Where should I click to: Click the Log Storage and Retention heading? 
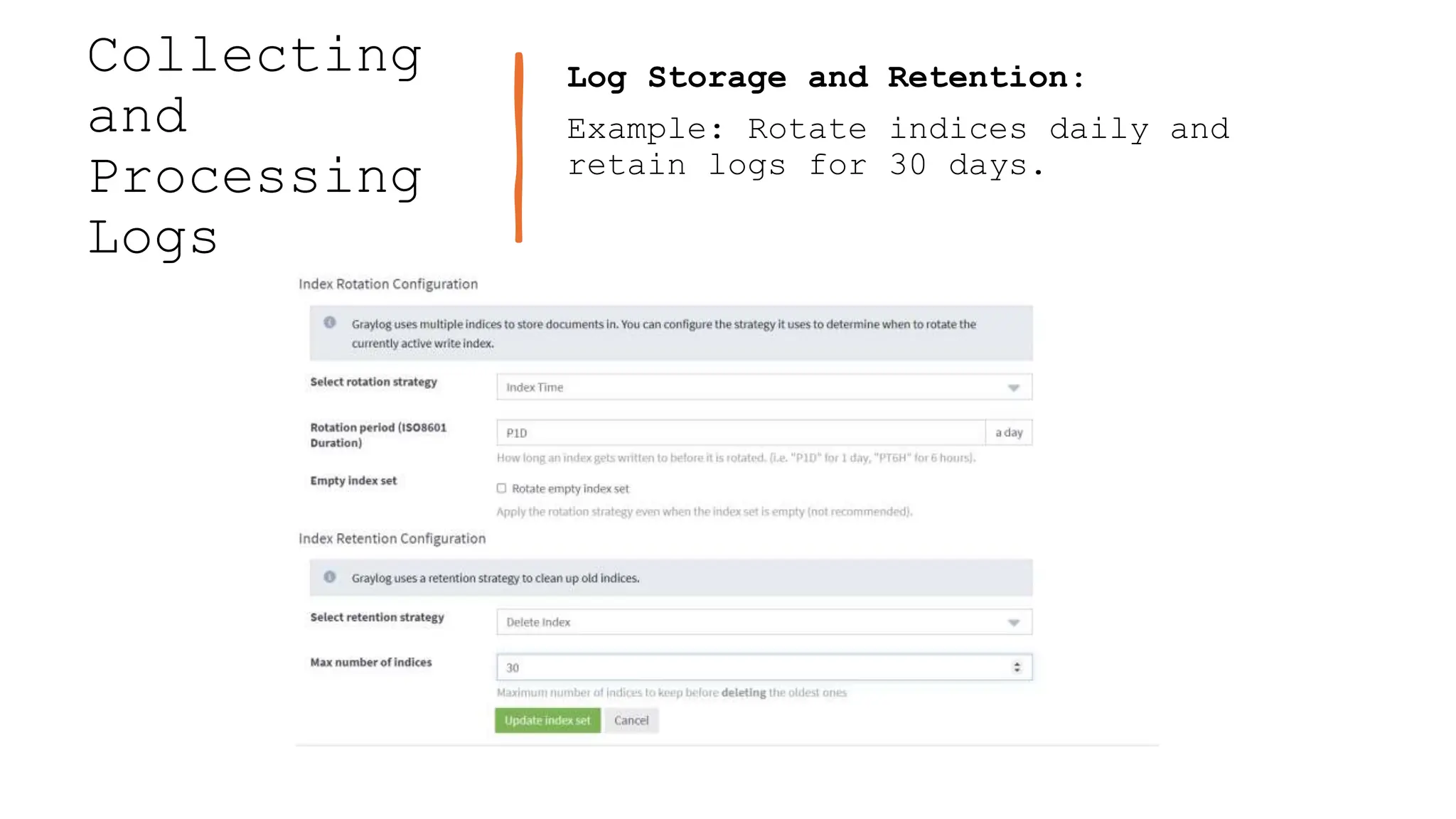coord(825,77)
